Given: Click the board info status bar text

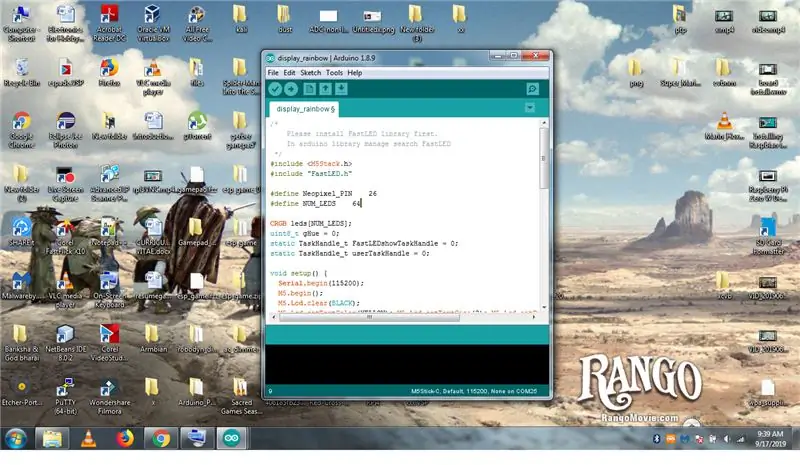Looking at the screenshot, I should [474, 391].
